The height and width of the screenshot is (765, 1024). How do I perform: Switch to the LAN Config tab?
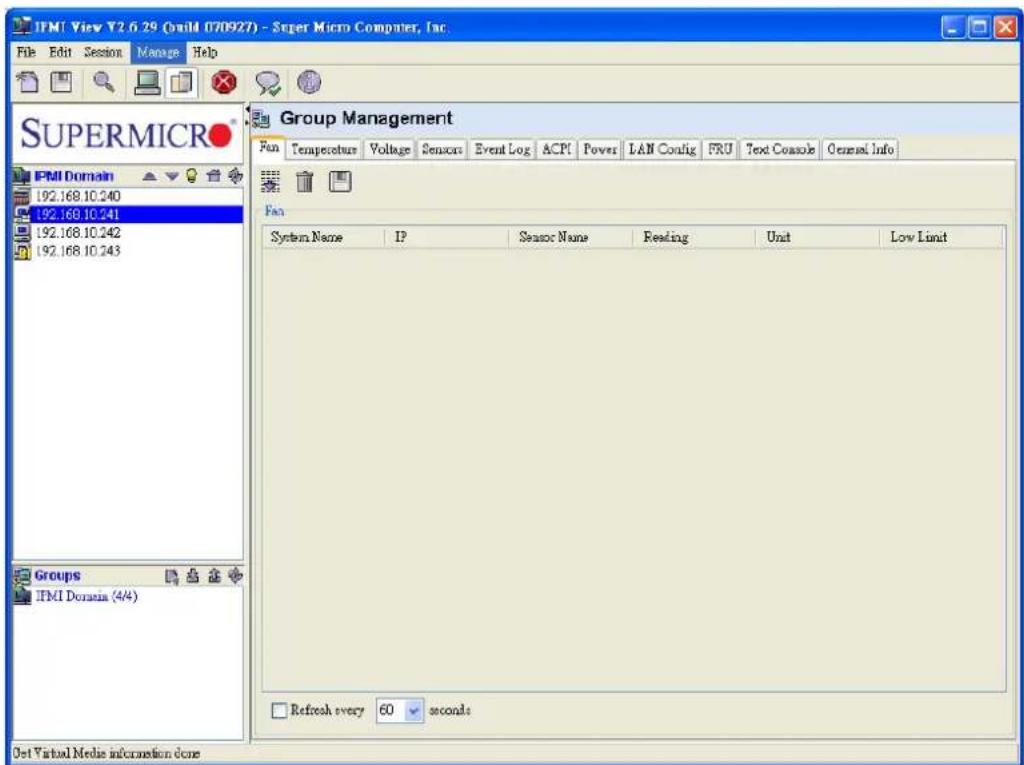click(662, 150)
